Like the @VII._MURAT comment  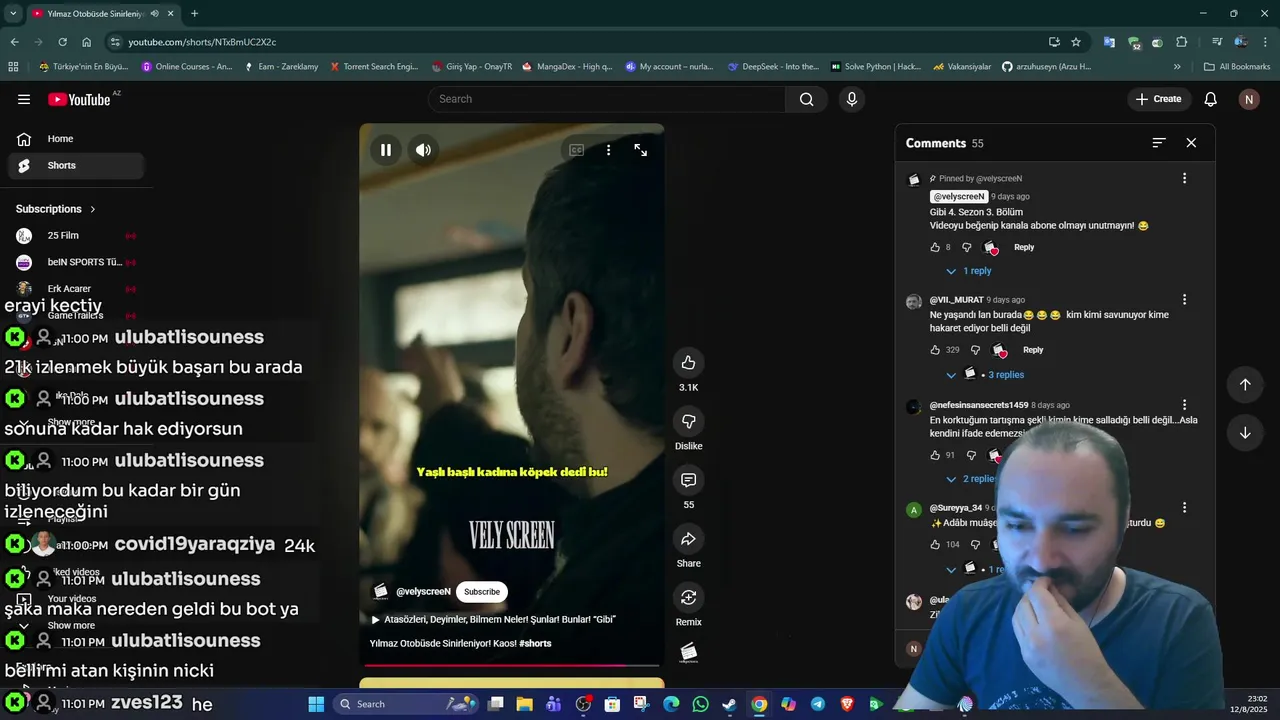(x=935, y=350)
